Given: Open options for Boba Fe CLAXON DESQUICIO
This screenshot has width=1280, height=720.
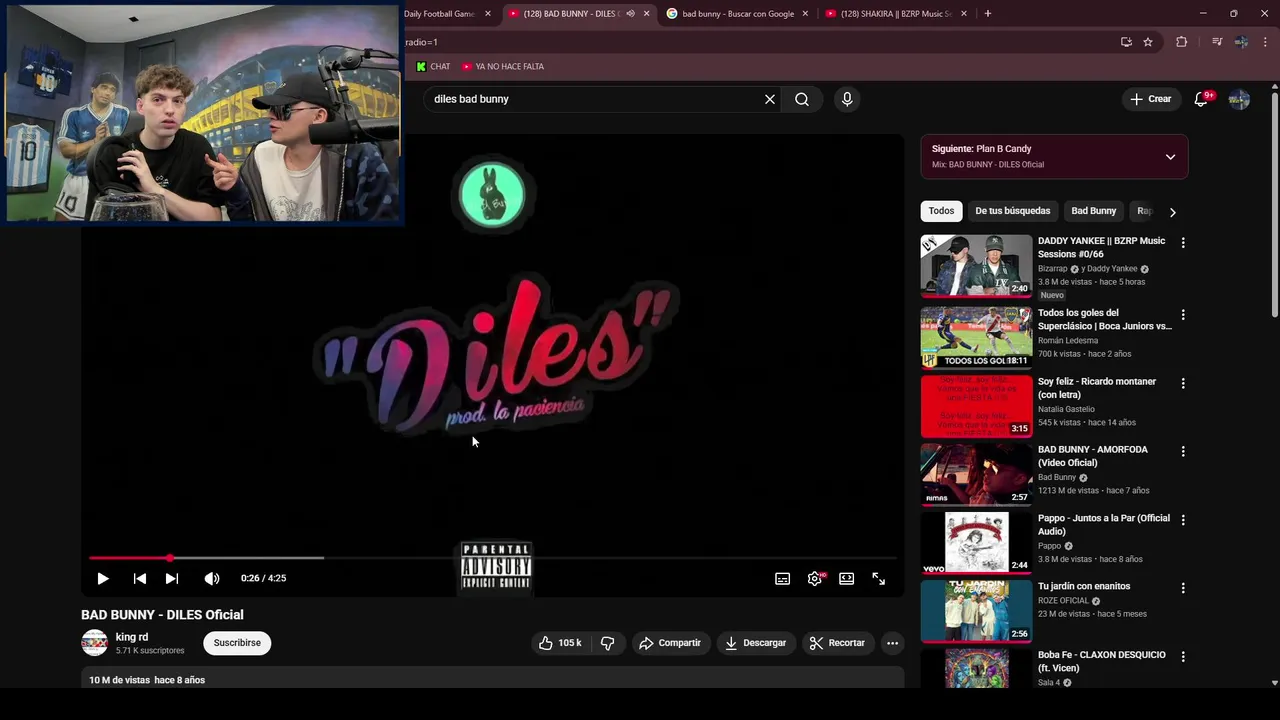Looking at the screenshot, I should (1183, 657).
